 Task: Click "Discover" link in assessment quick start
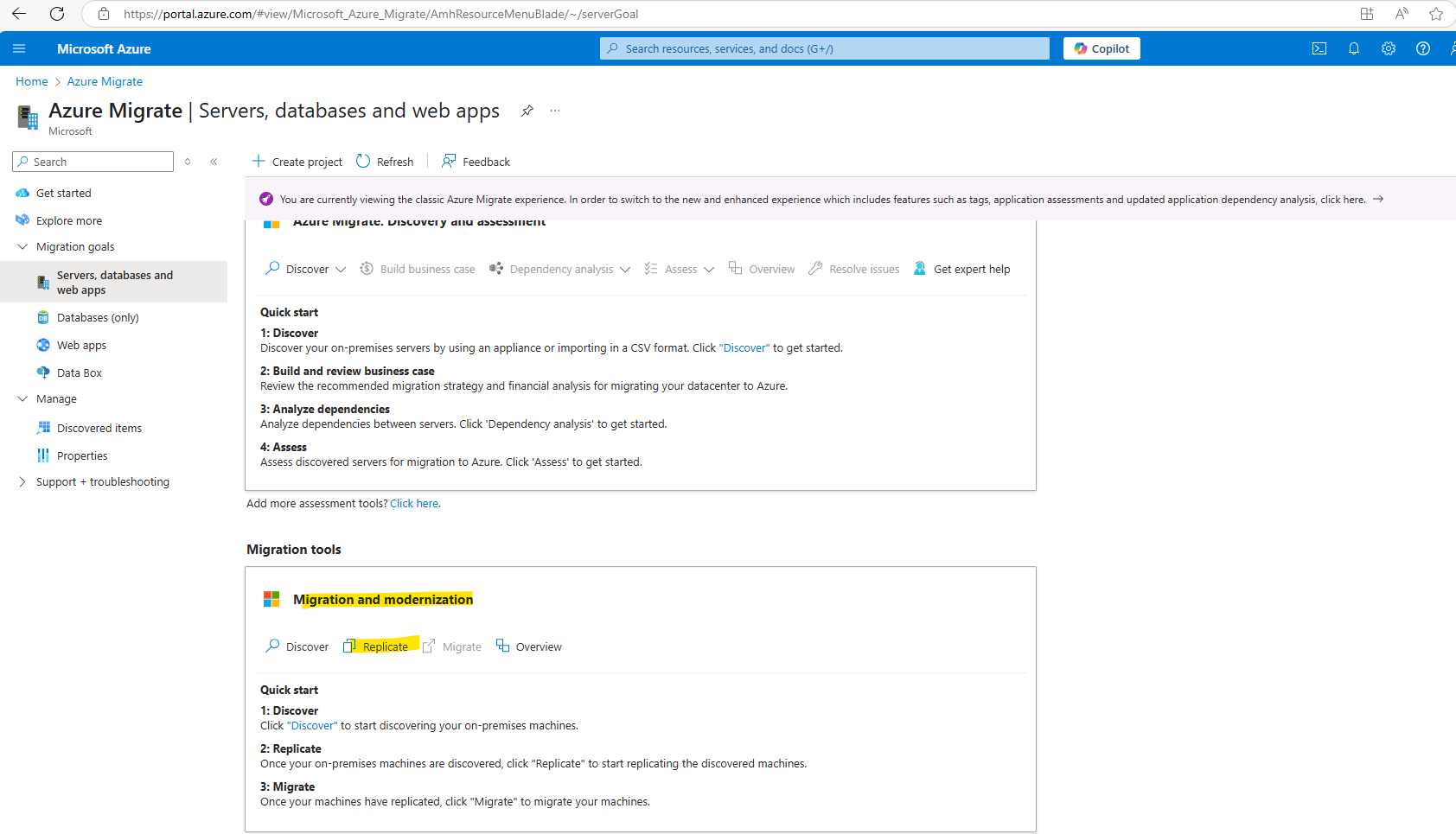pyautogui.click(x=744, y=347)
